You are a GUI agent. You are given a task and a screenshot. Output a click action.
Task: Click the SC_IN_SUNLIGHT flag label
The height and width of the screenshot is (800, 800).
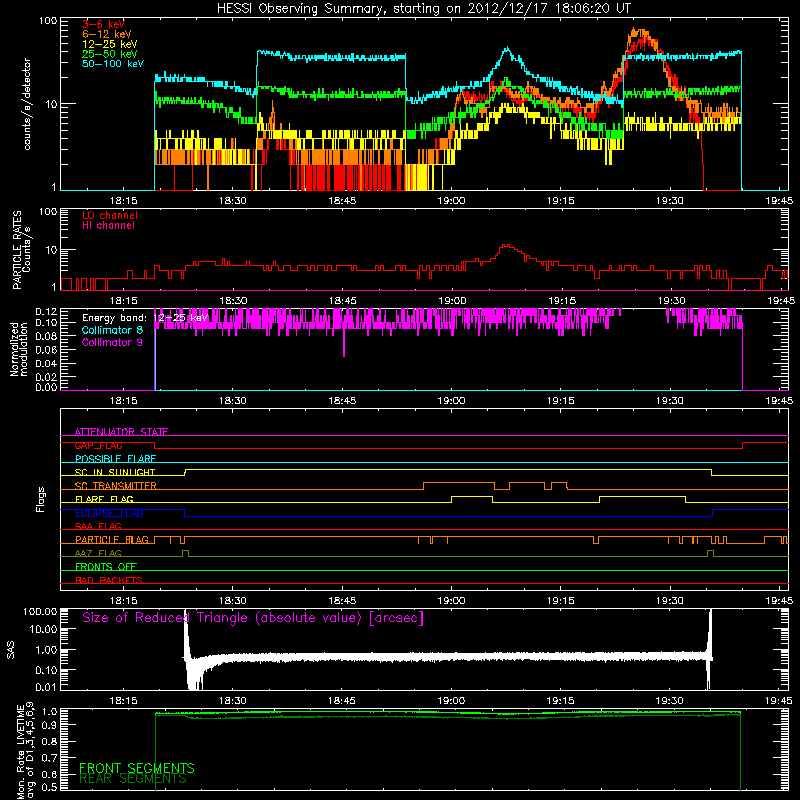point(115,472)
